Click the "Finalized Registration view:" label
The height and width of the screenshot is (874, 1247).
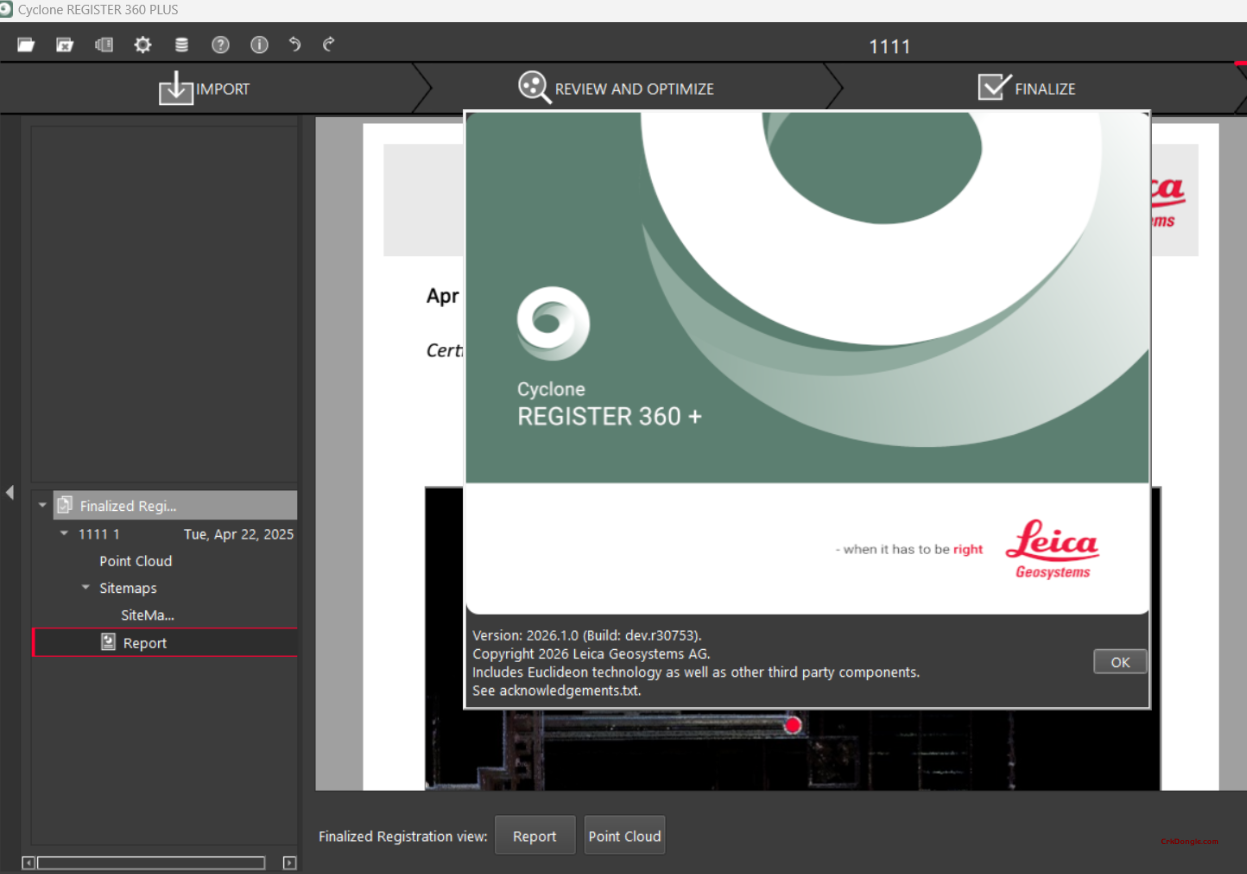pyautogui.click(x=403, y=836)
